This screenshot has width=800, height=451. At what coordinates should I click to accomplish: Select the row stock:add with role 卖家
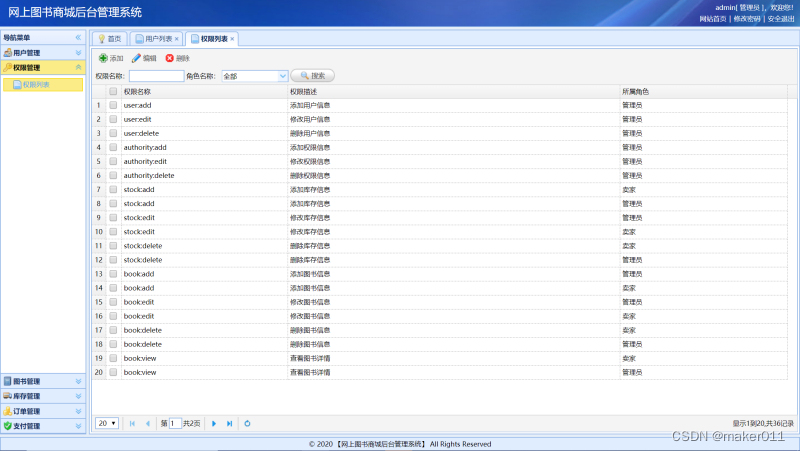(x=440, y=189)
